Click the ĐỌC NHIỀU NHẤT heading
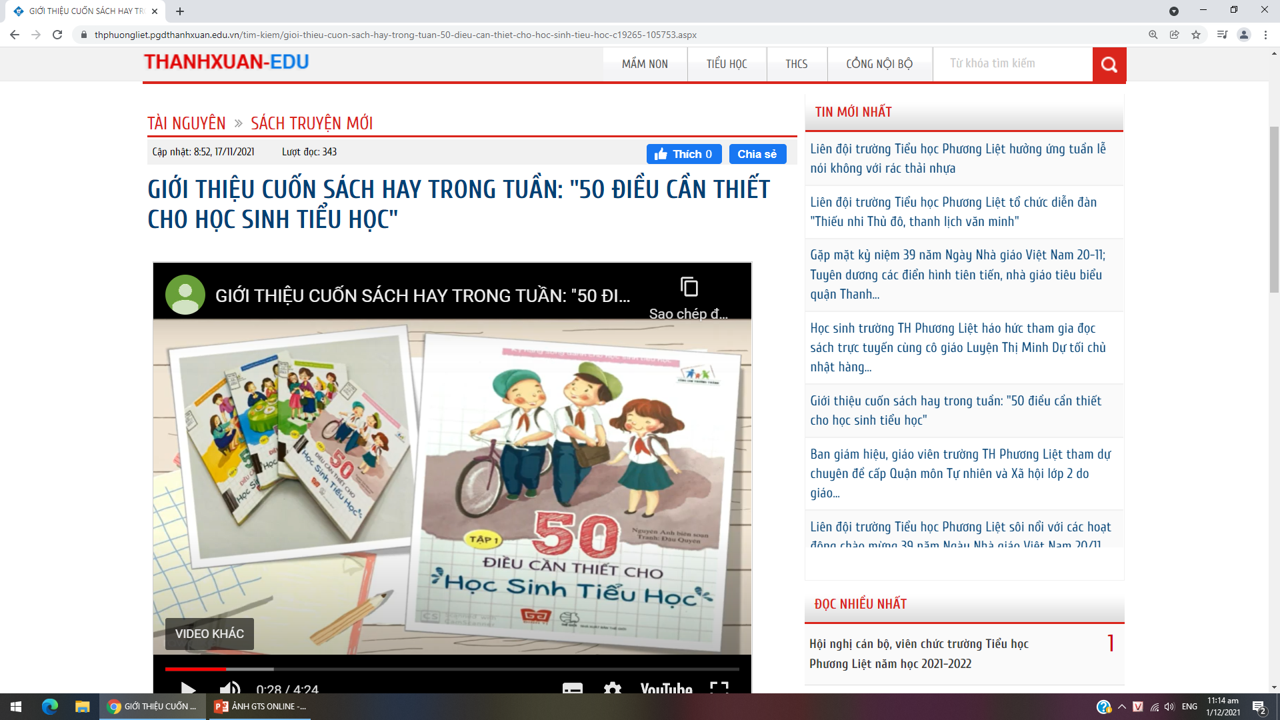 click(x=860, y=604)
